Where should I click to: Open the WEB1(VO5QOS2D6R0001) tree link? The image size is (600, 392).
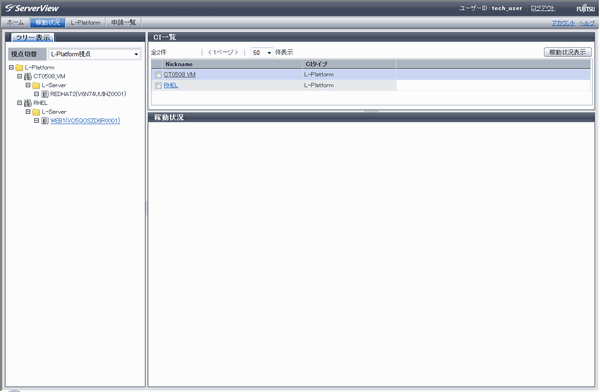85,121
